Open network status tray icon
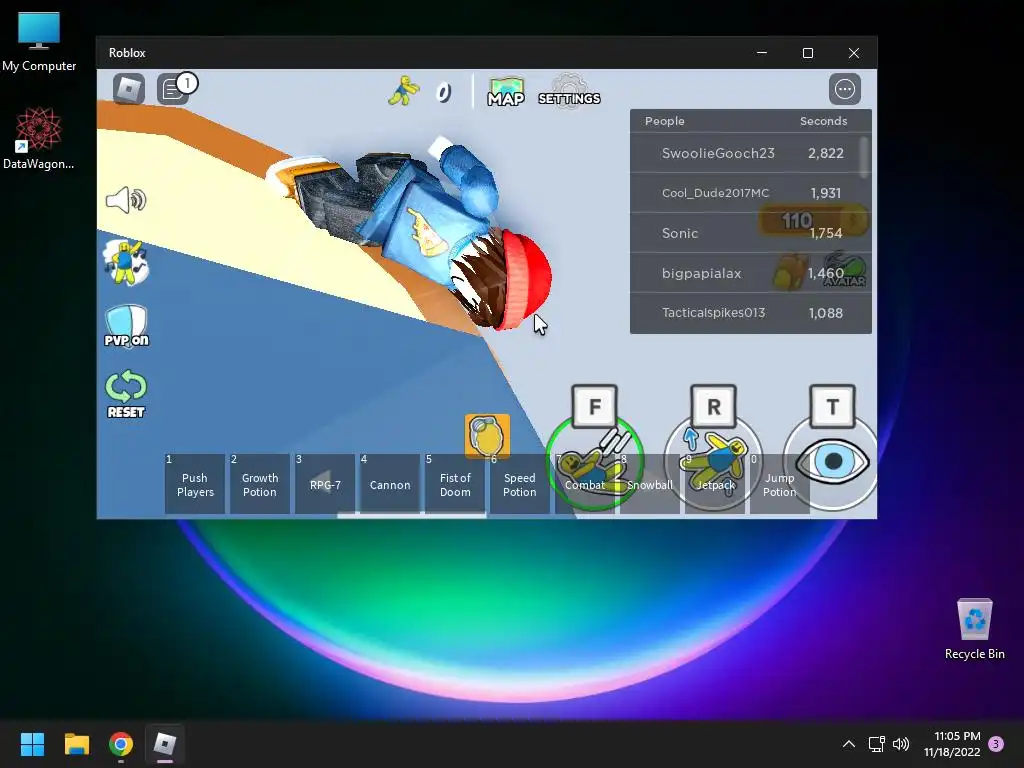Viewport: 1024px width, 768px height. point(876,744)
